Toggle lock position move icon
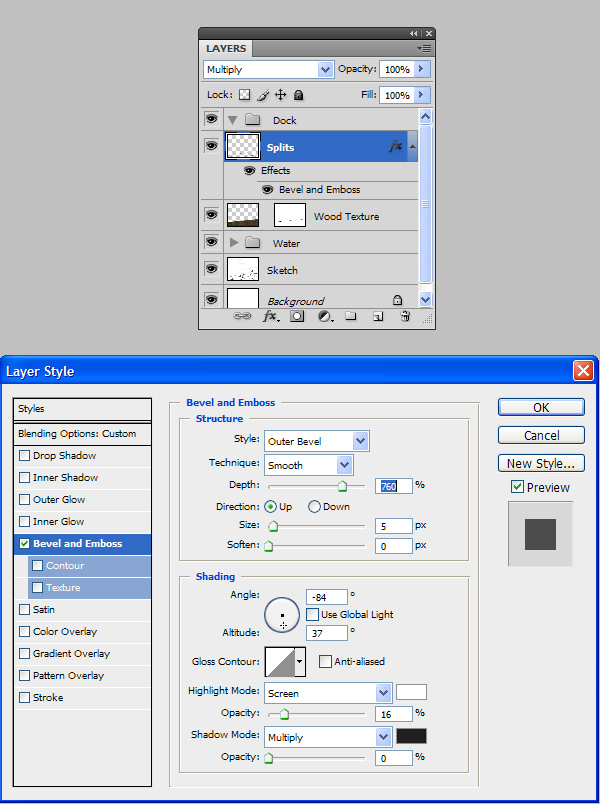 click(x=281, y=95)
